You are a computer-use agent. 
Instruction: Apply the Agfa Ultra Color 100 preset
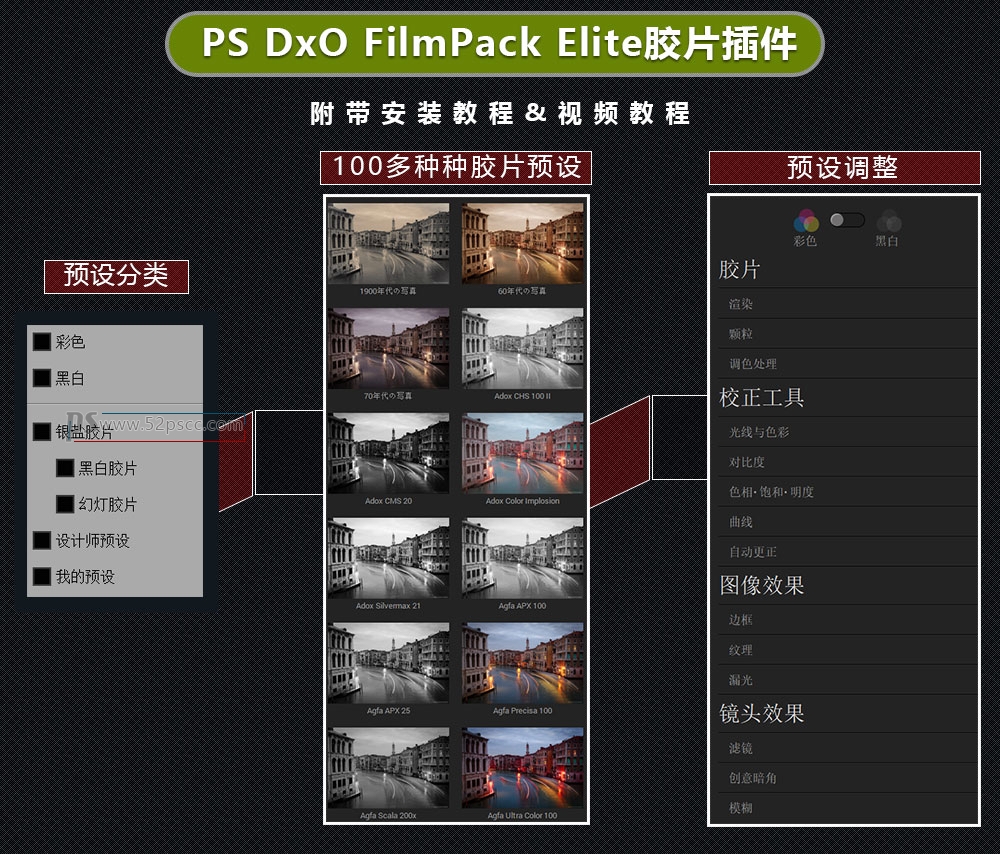click(x=522, y=768)
